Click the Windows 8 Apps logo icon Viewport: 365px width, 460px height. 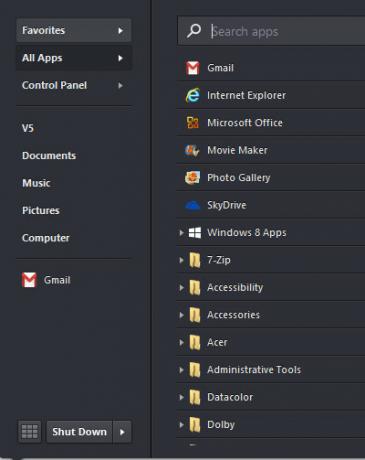coord(195,233)
